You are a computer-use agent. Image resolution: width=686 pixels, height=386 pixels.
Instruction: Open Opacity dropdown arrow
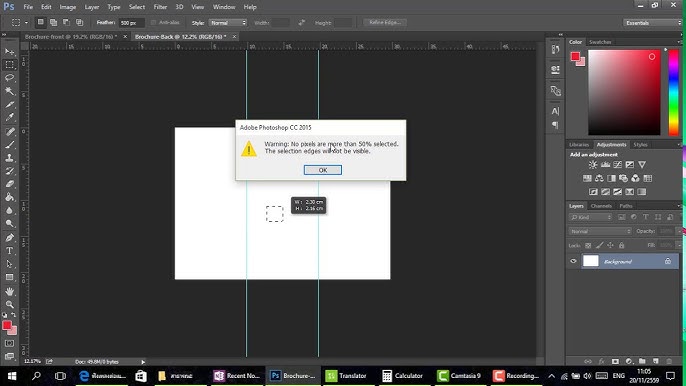click(679, 231)
